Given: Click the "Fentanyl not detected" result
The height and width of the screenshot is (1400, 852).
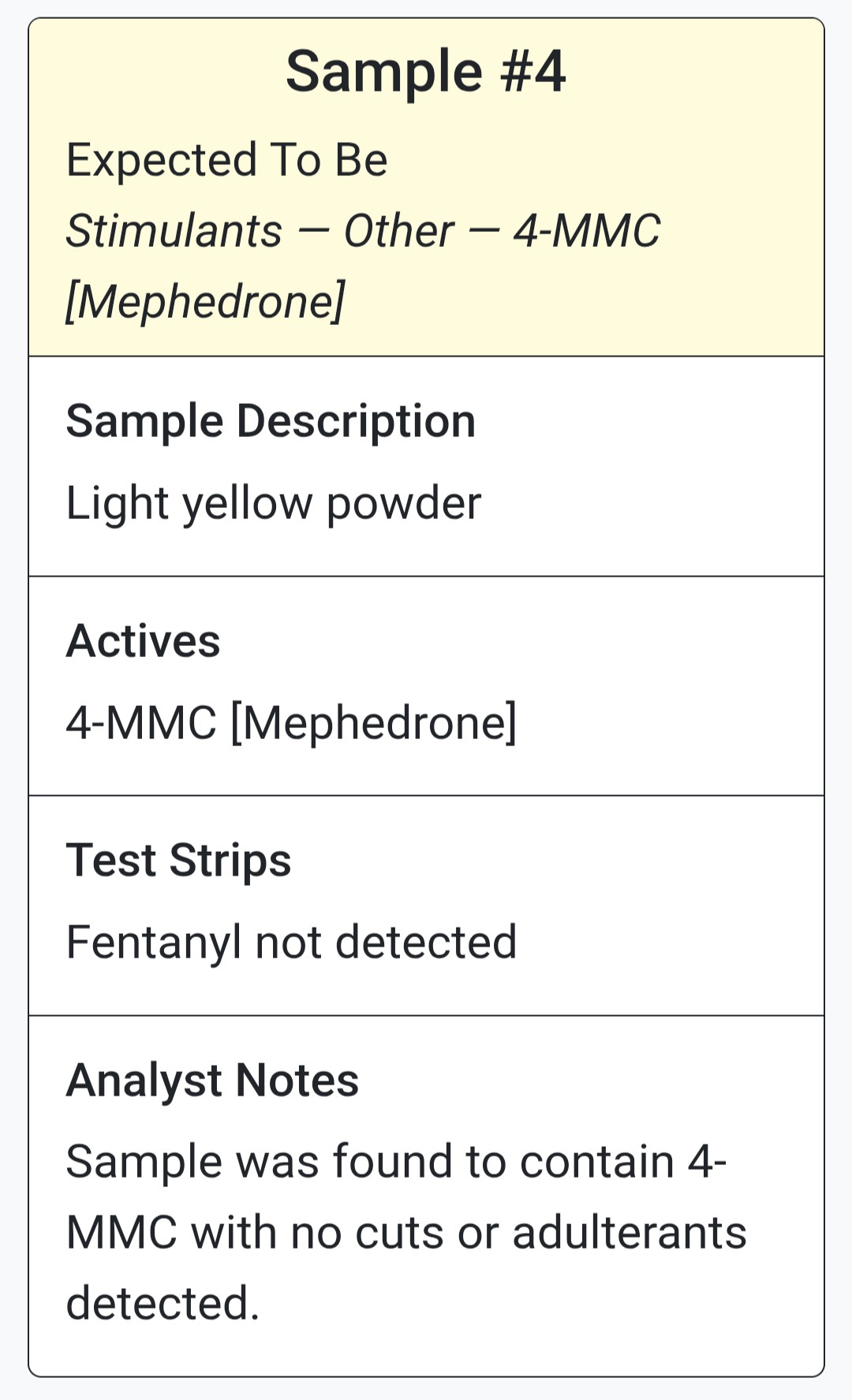Looking at the screenshot, I should (291, 942).
